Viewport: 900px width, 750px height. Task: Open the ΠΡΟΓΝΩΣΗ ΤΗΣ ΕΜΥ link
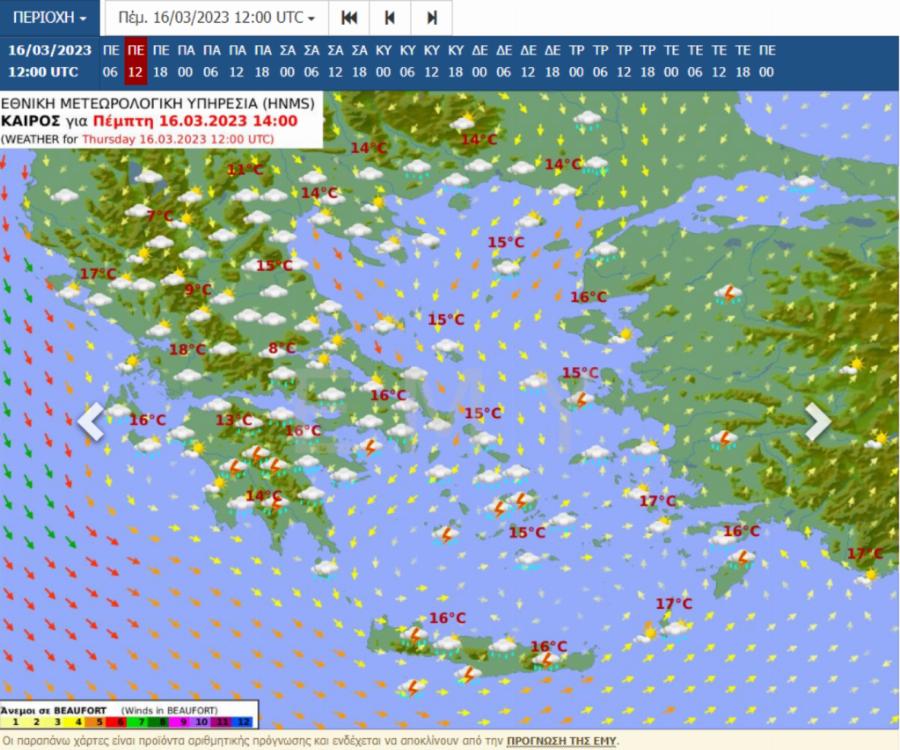point(561,741)
